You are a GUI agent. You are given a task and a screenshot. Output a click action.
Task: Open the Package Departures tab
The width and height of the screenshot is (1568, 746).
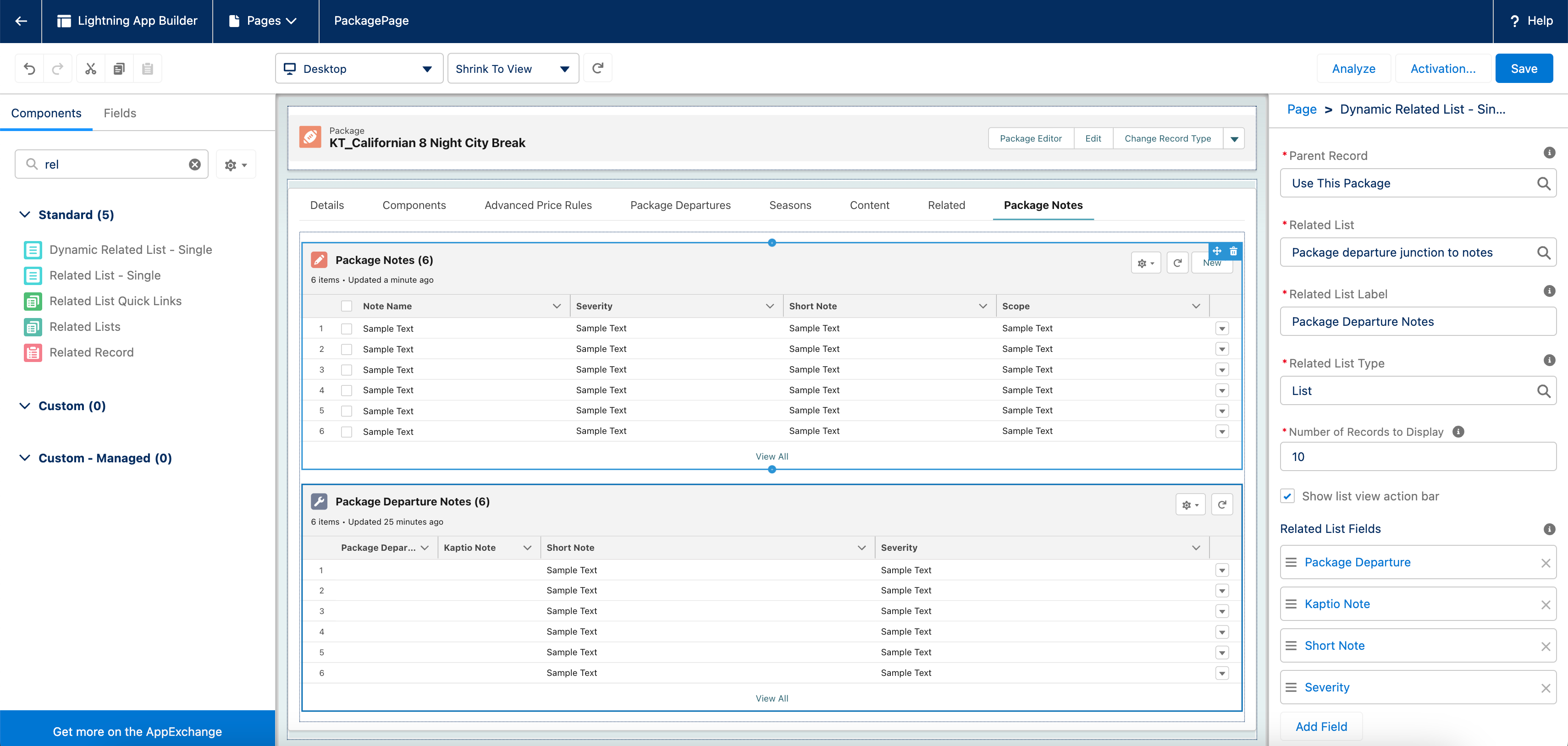pyautogui.click(x=680, y=205)
